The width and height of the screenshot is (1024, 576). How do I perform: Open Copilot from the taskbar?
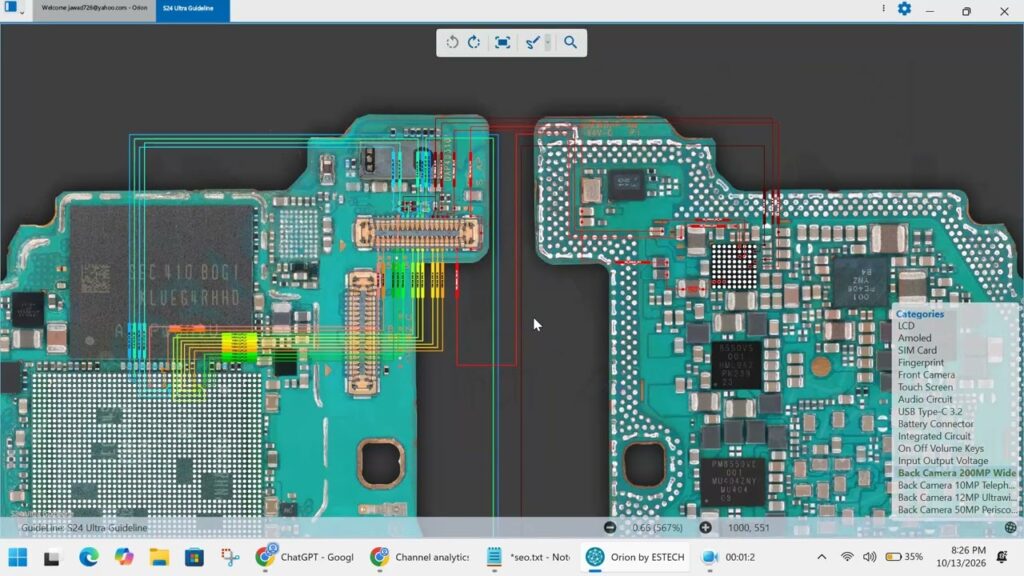point(124,557)
